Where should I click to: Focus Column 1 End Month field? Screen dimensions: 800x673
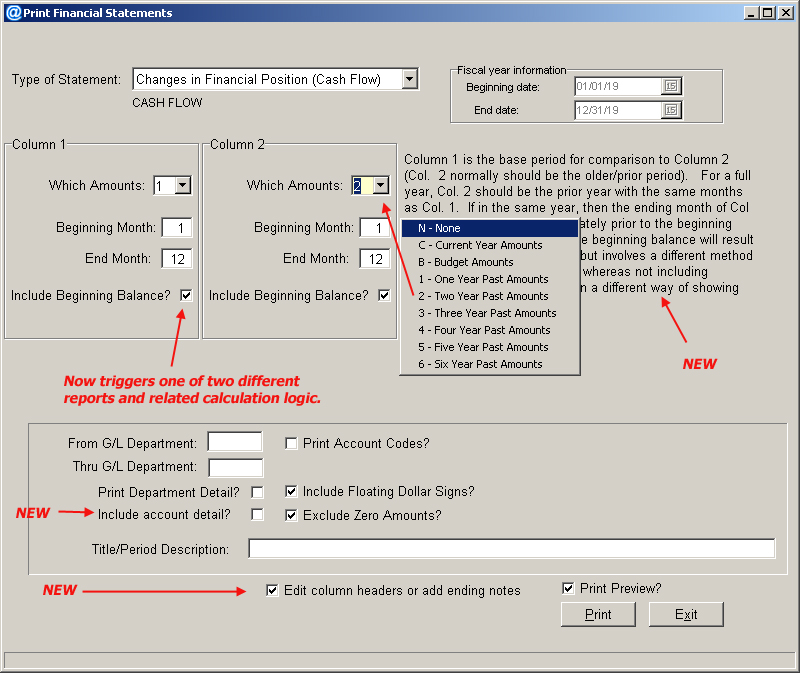(x=177, y=259)
